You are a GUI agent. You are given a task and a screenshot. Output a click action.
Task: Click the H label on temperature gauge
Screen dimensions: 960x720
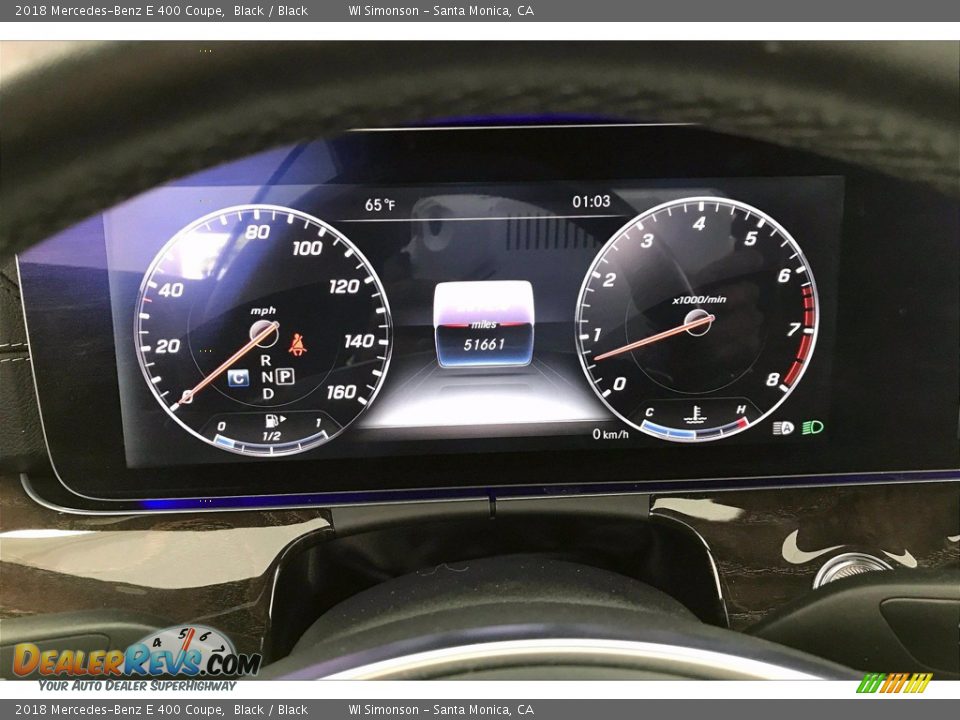pyautogui.click(x=741, y=409)
